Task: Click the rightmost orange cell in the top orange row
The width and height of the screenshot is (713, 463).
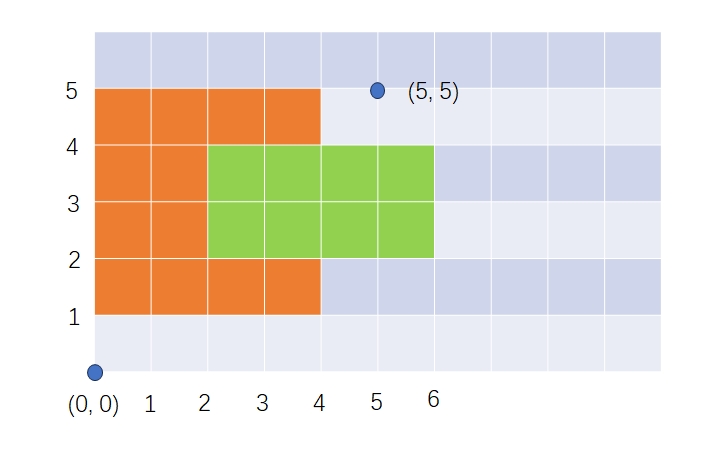Action: pos(293,117)
